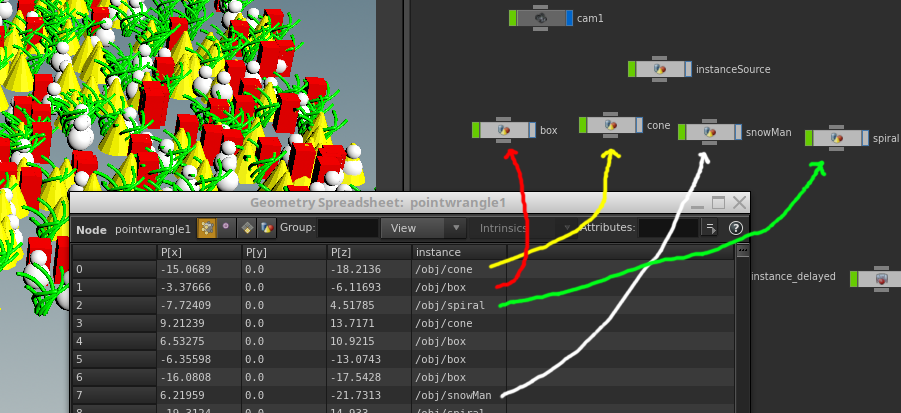Sort by the P[y] column header
Image resolution: width=901 pixels, height=413 pixels.
(284, 252)
